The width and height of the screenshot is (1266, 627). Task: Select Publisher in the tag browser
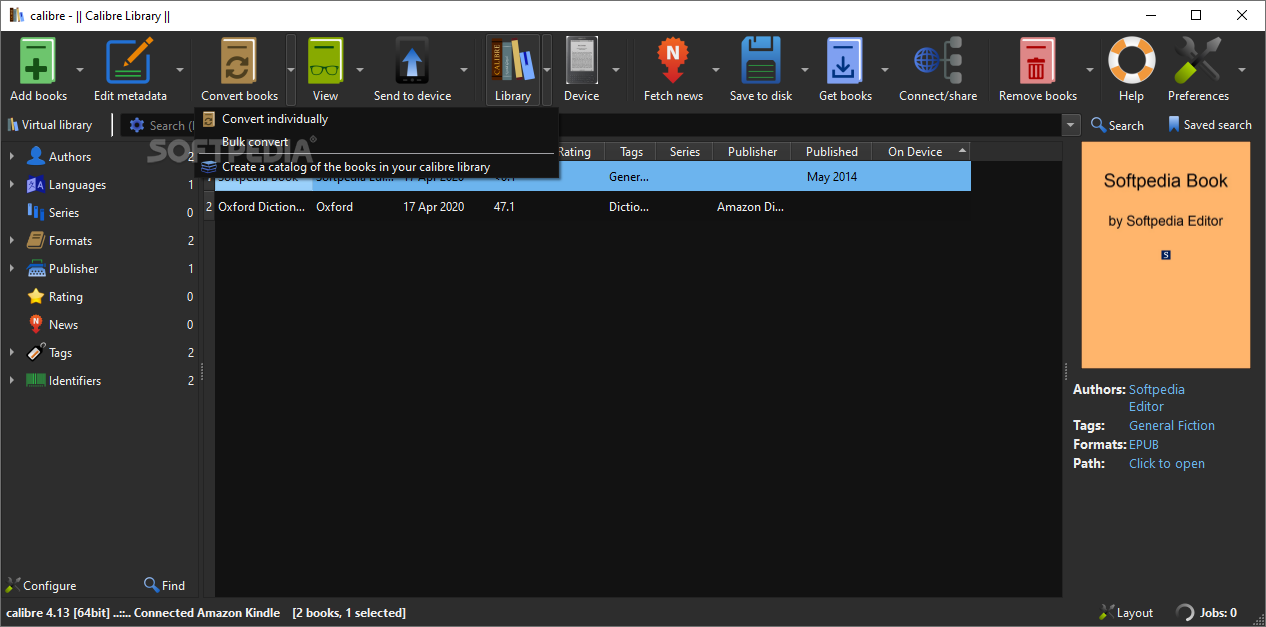tap(73, 269)
